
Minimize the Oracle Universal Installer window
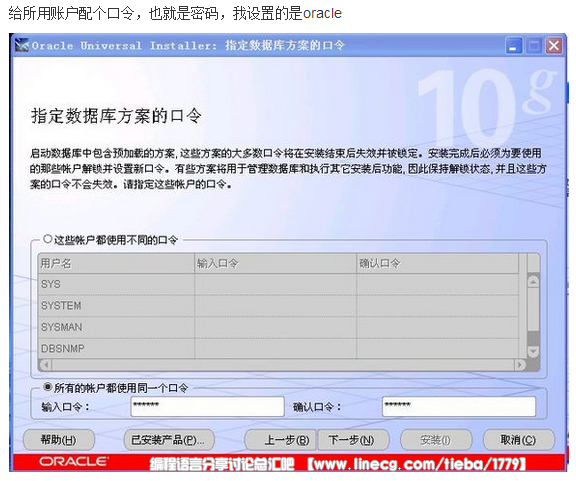[x=513, y=46]
